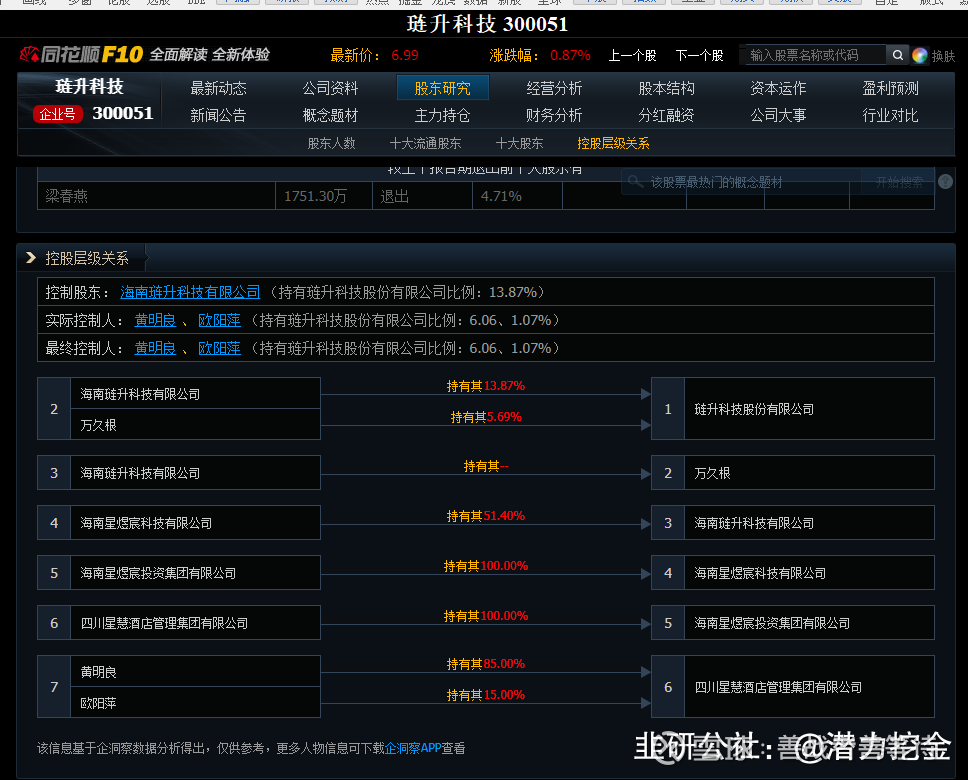This screenshot has height=780, width=968.
Task: Open the 概念题材 tab
Action: coord(330,115)
